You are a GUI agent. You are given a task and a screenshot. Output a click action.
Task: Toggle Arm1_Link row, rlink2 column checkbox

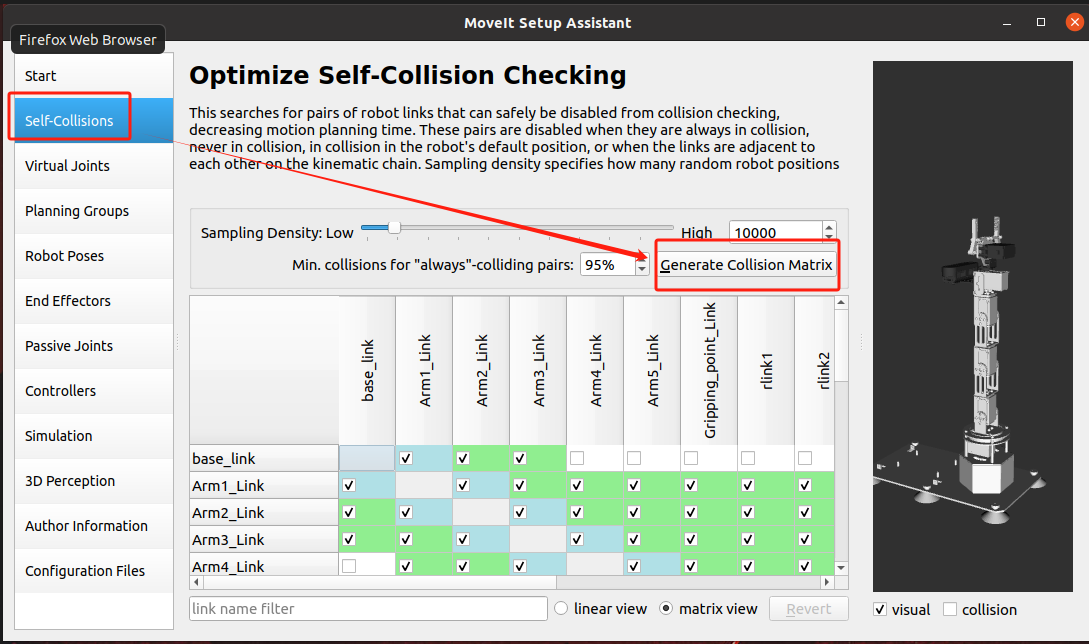coord(805,486)
